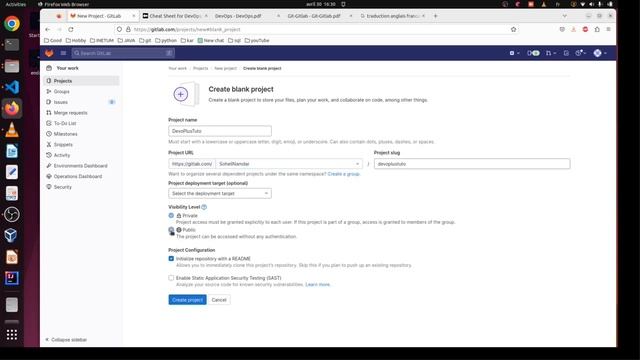This screenshot has width=640, height=360.
Task: Click the Projects breadcrumb link
Action: pos(200,68)
